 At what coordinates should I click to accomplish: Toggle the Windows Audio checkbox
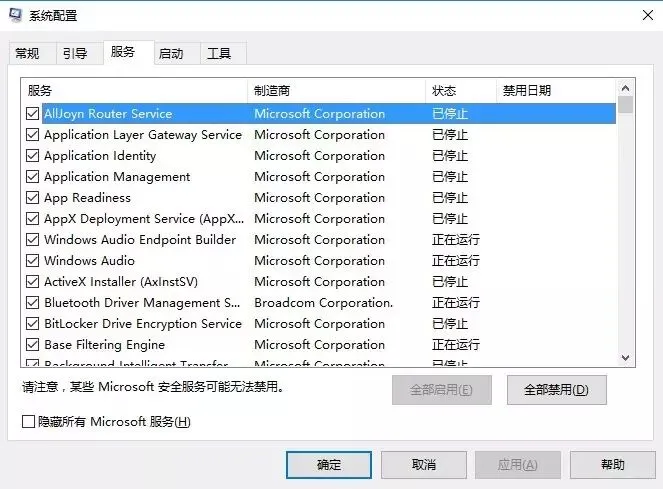coord(33,261)
